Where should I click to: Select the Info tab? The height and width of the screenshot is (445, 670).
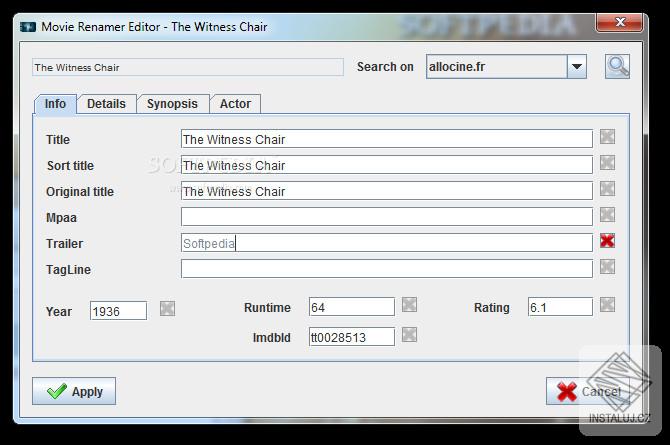pos(55,104)
